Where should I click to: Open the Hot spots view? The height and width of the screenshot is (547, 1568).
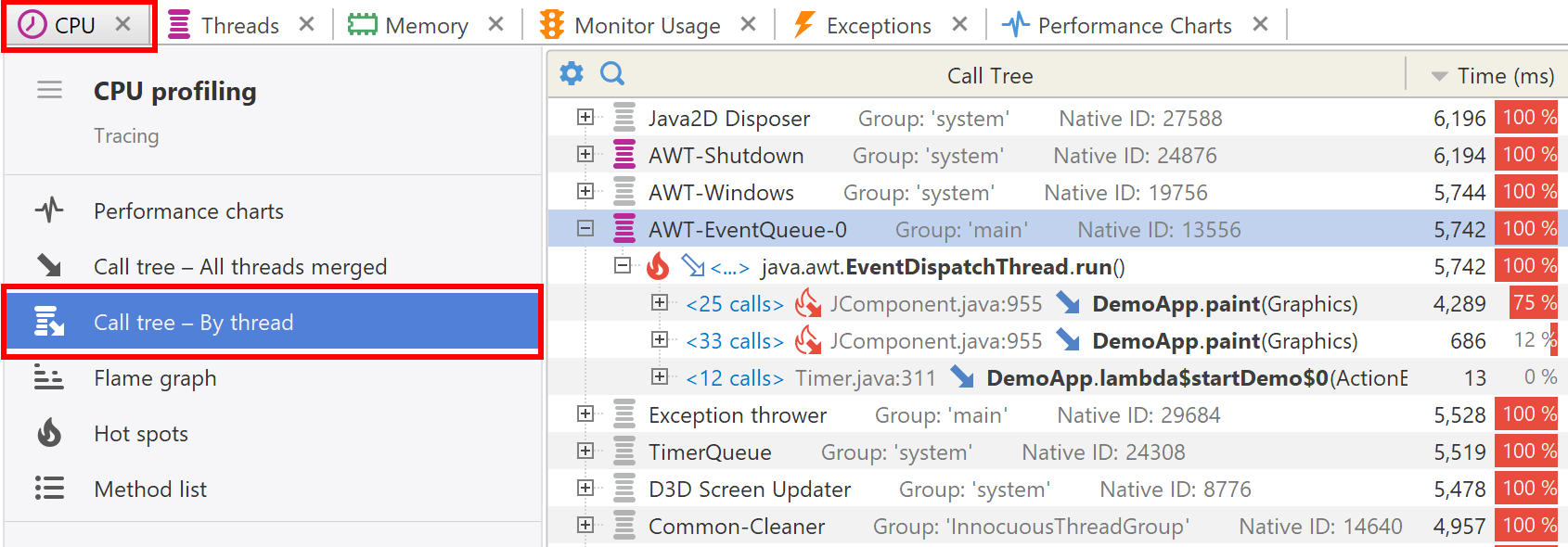[x=273, y=434]
